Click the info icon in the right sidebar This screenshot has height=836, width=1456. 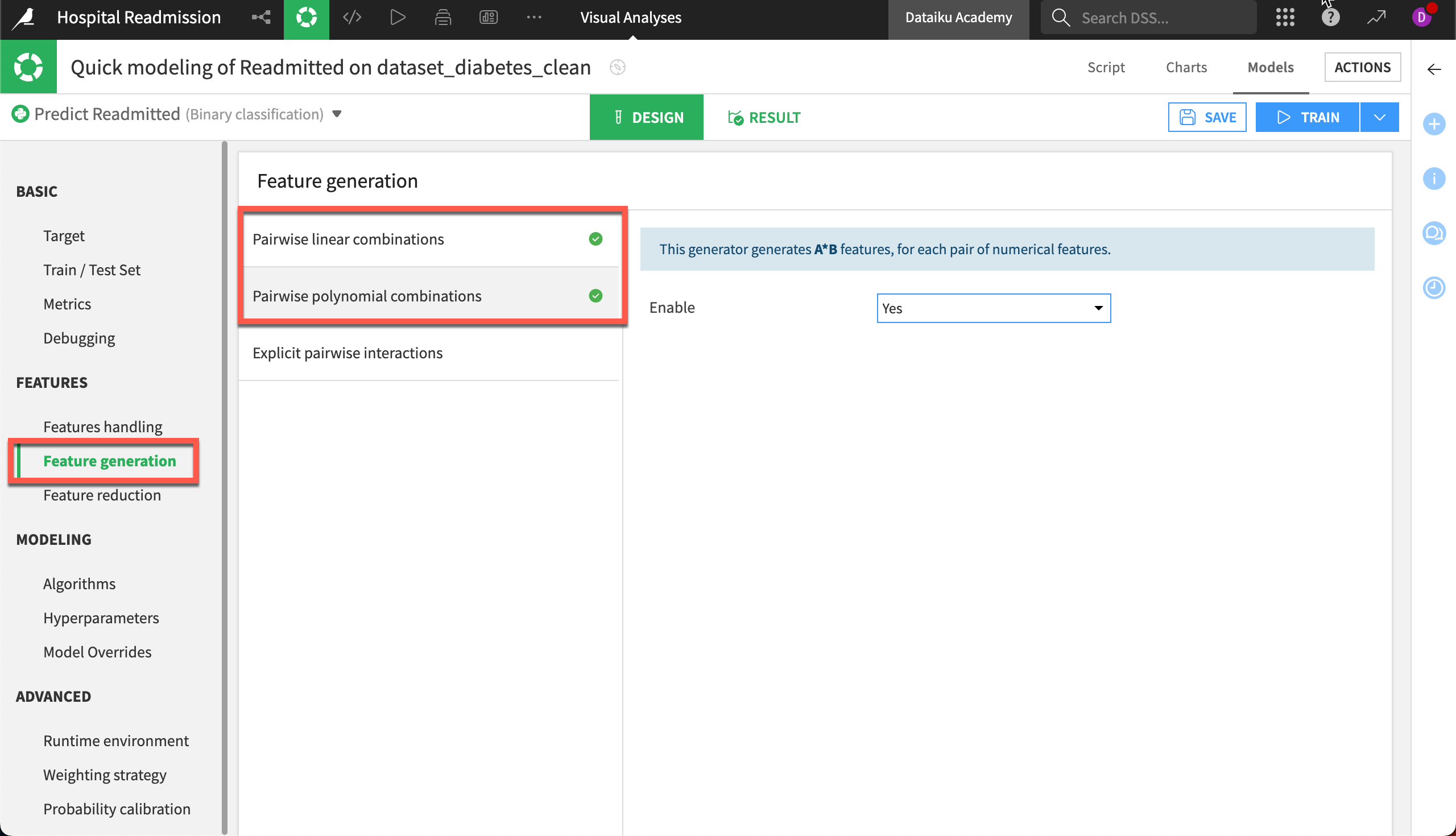(1434, 179)
